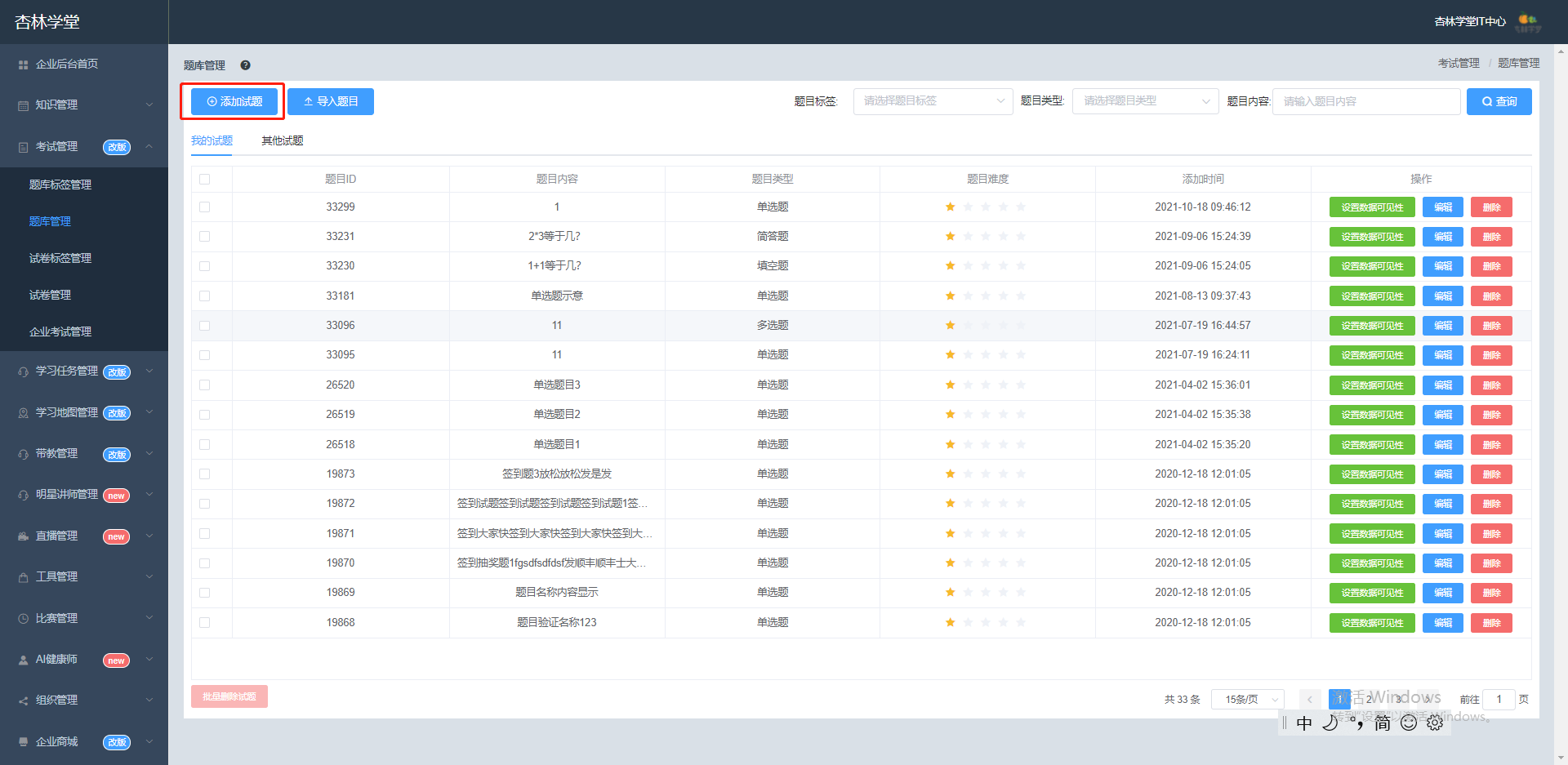Switch to the 其他试题 tab
Viewport: 1568px width, 765px height.
pos(283,141)
